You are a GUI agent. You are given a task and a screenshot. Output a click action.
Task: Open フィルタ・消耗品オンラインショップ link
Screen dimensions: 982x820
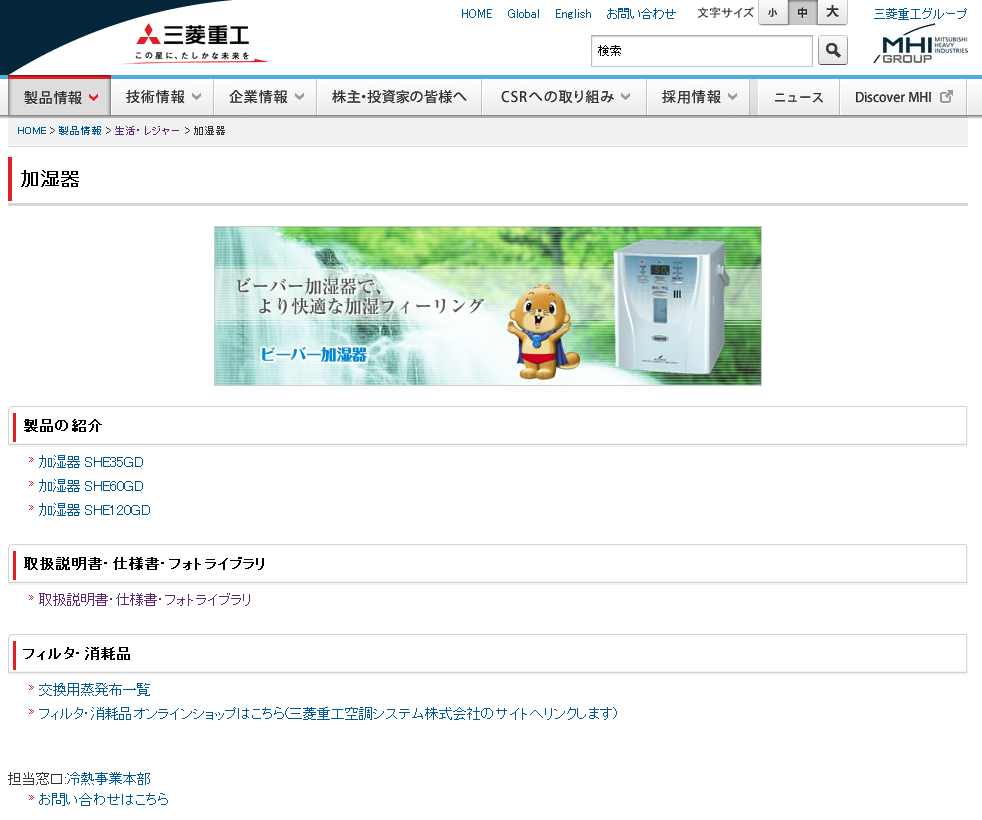(x=328, y=714)
